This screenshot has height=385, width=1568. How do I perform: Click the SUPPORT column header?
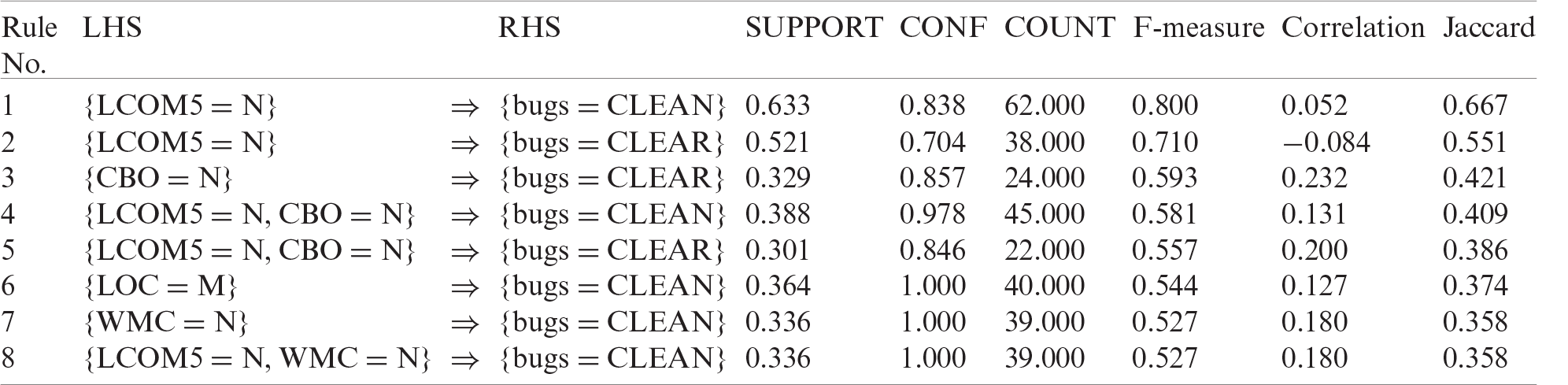pos(813,28)
